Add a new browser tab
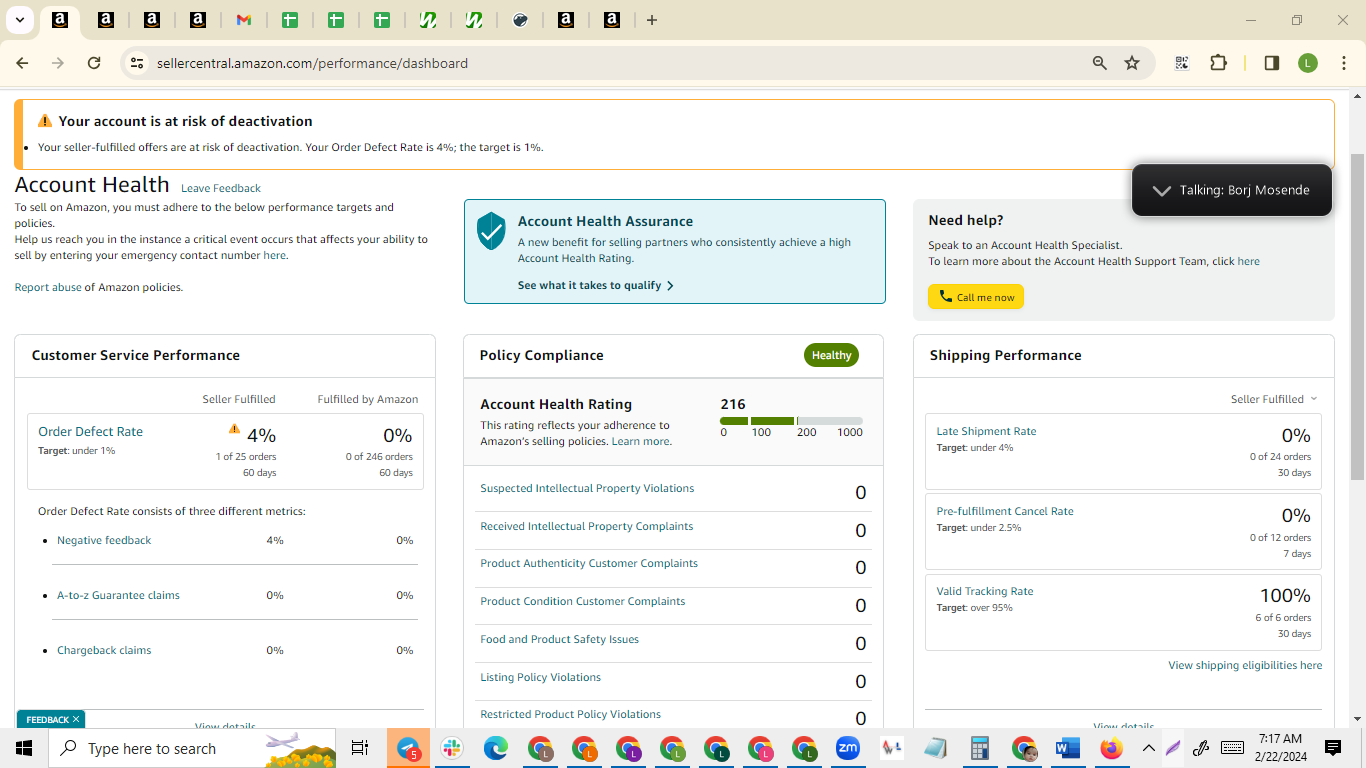1366x768 pixels. point(652,20)
